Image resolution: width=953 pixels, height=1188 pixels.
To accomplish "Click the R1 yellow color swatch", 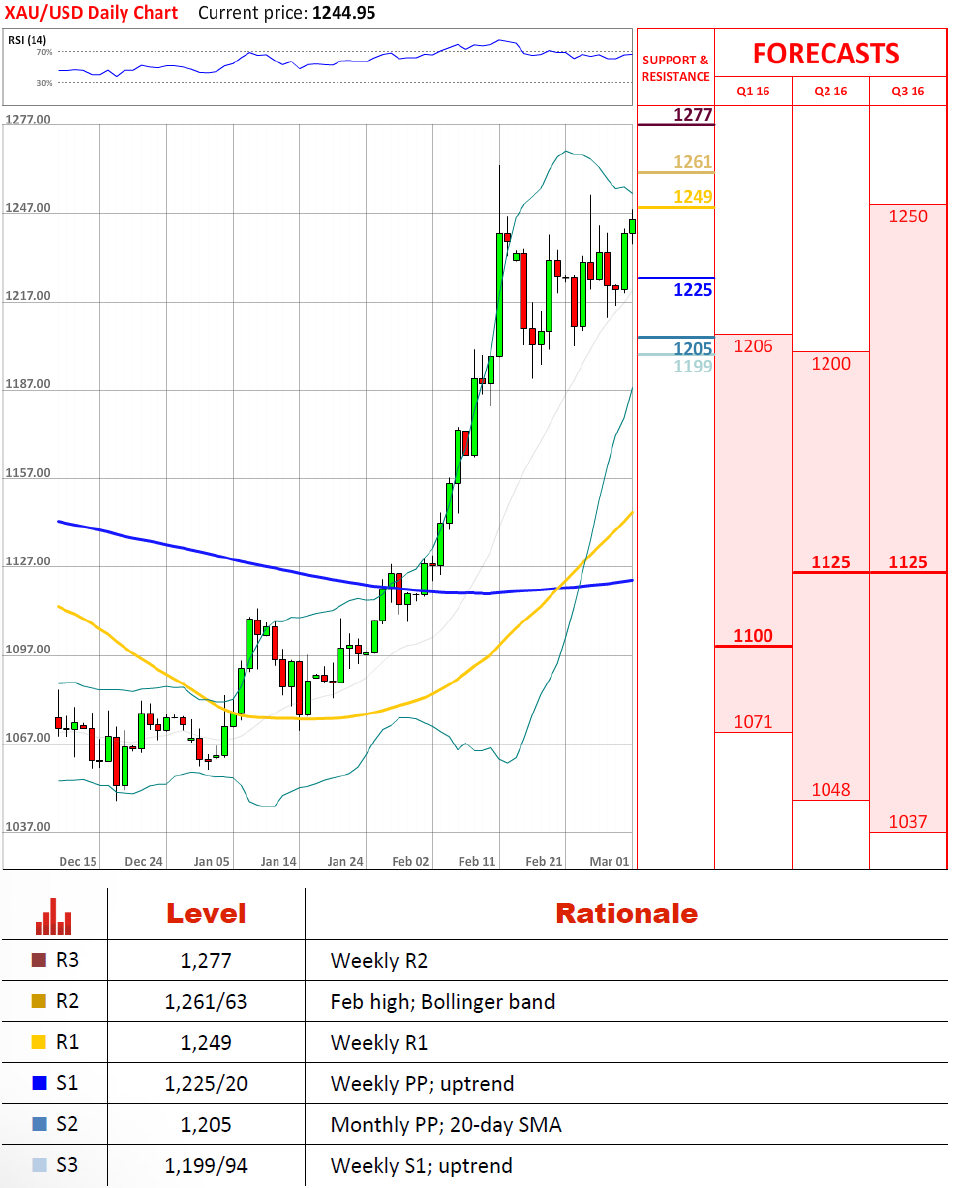I will tap(39, 1043).
